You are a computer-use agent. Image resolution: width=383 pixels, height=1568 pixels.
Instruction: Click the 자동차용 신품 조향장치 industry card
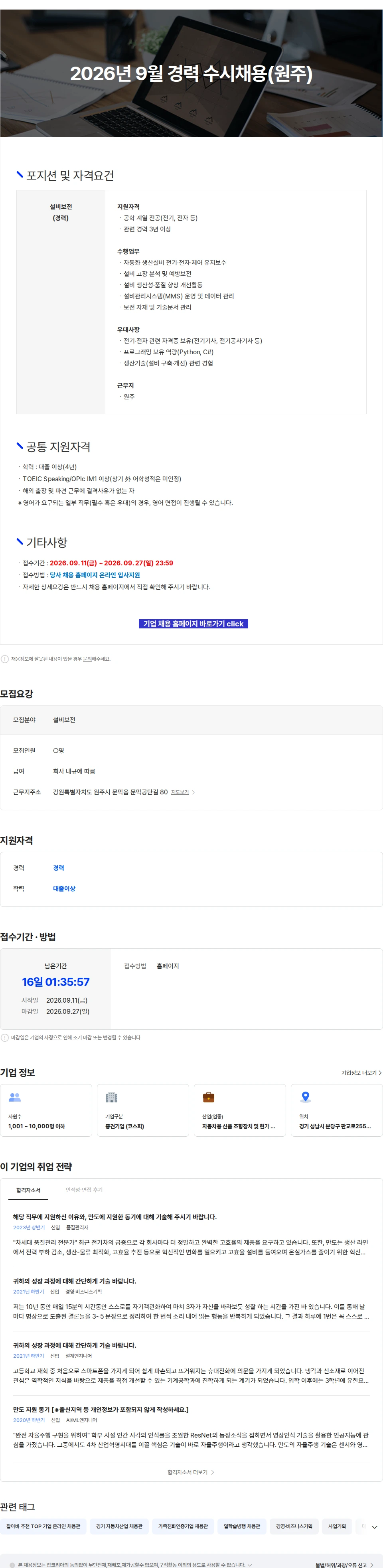tap(240, 1110)
